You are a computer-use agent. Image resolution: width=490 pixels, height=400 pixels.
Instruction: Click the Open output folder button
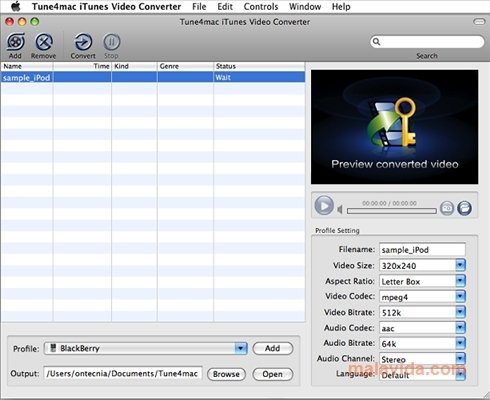[x=273, y=374]
